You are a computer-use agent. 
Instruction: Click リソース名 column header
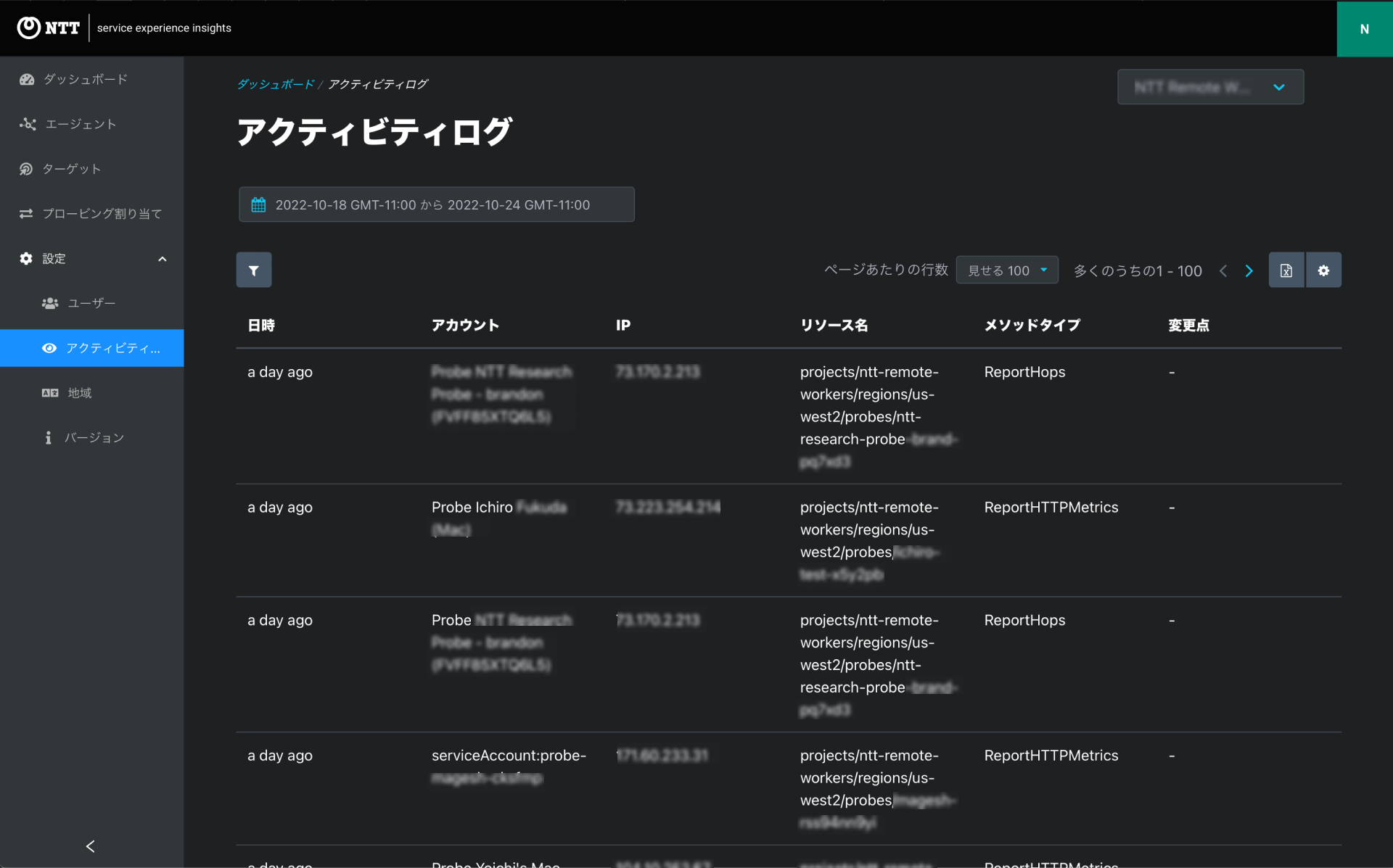(x=834, y=326)
